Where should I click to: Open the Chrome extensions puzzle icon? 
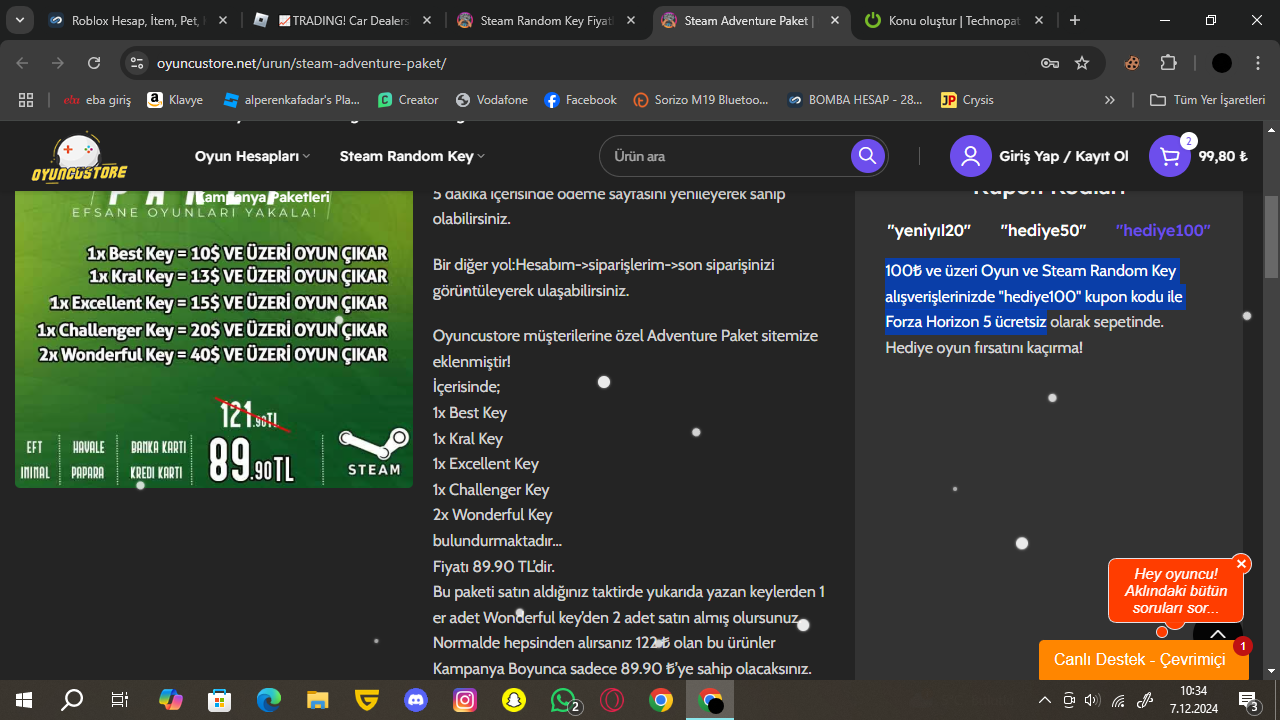pyautogui.click(x=1168, y=63)
